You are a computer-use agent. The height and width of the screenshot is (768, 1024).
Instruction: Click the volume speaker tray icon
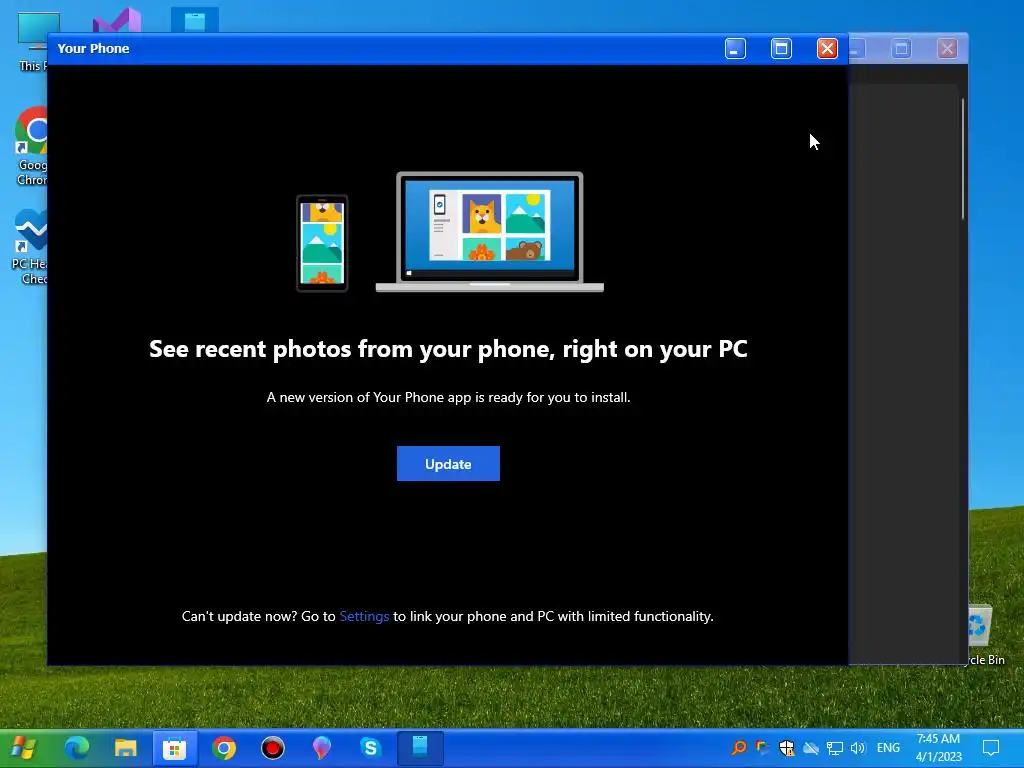point(857,748)
